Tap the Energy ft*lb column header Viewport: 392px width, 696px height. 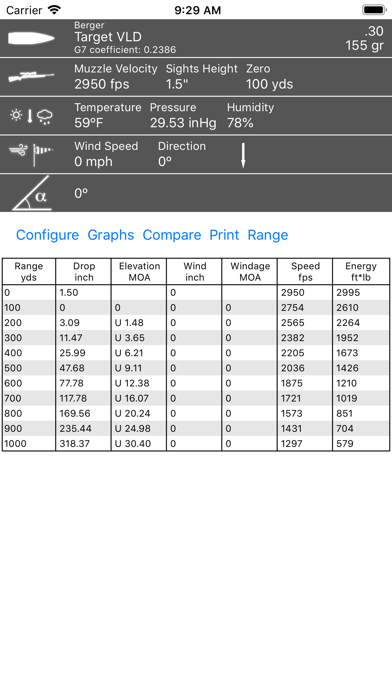(361, 272)
